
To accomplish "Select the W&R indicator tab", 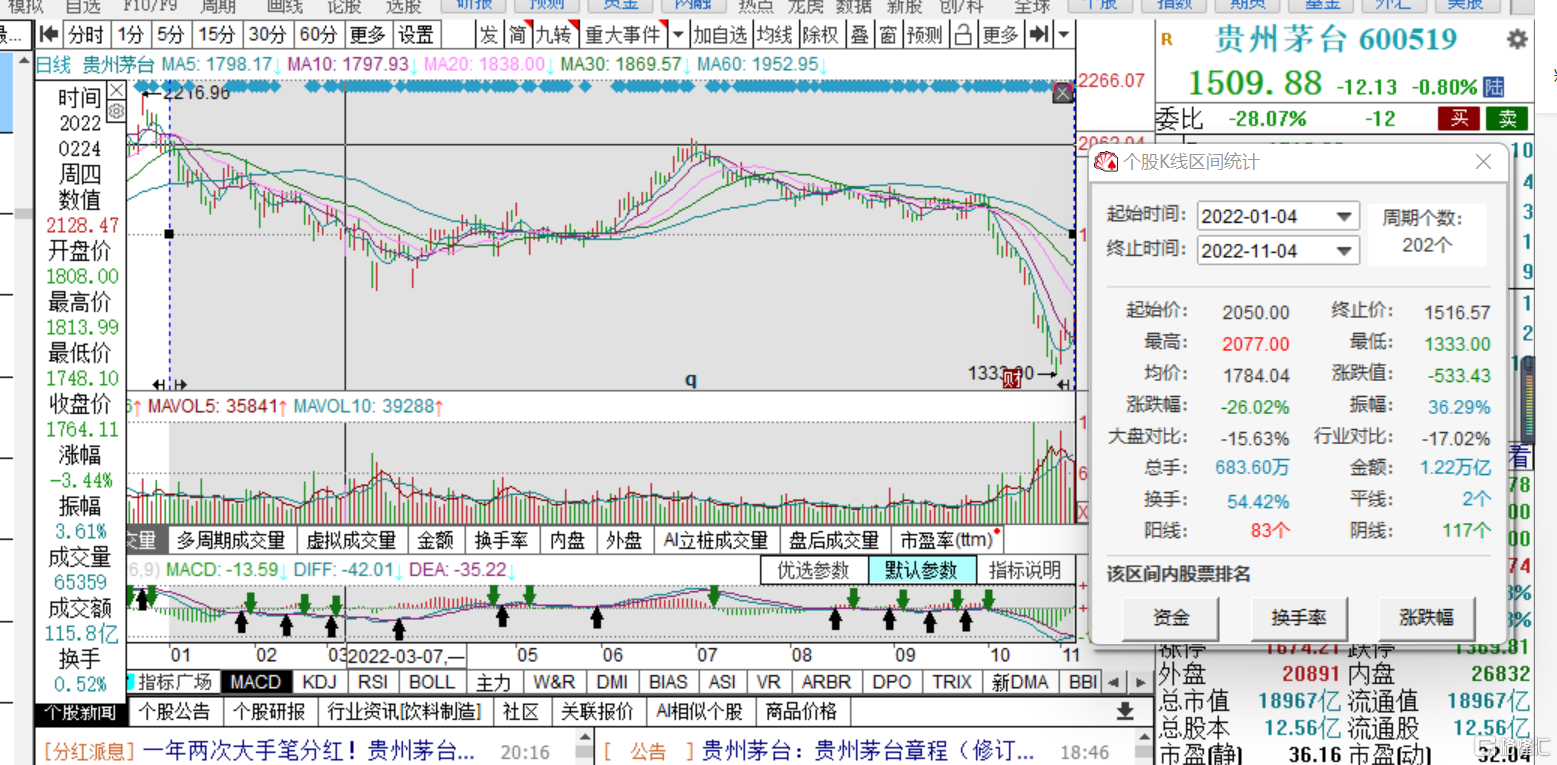I will pyautogui.click(x=554, y=682).
